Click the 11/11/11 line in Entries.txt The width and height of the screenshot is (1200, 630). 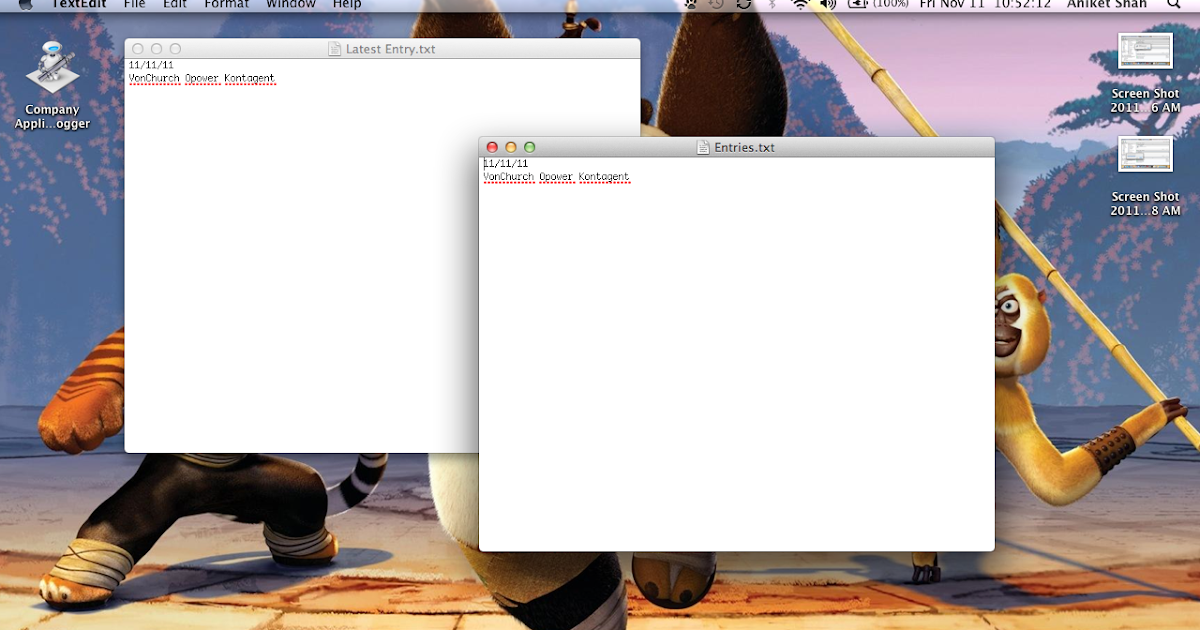pos(506,164)
